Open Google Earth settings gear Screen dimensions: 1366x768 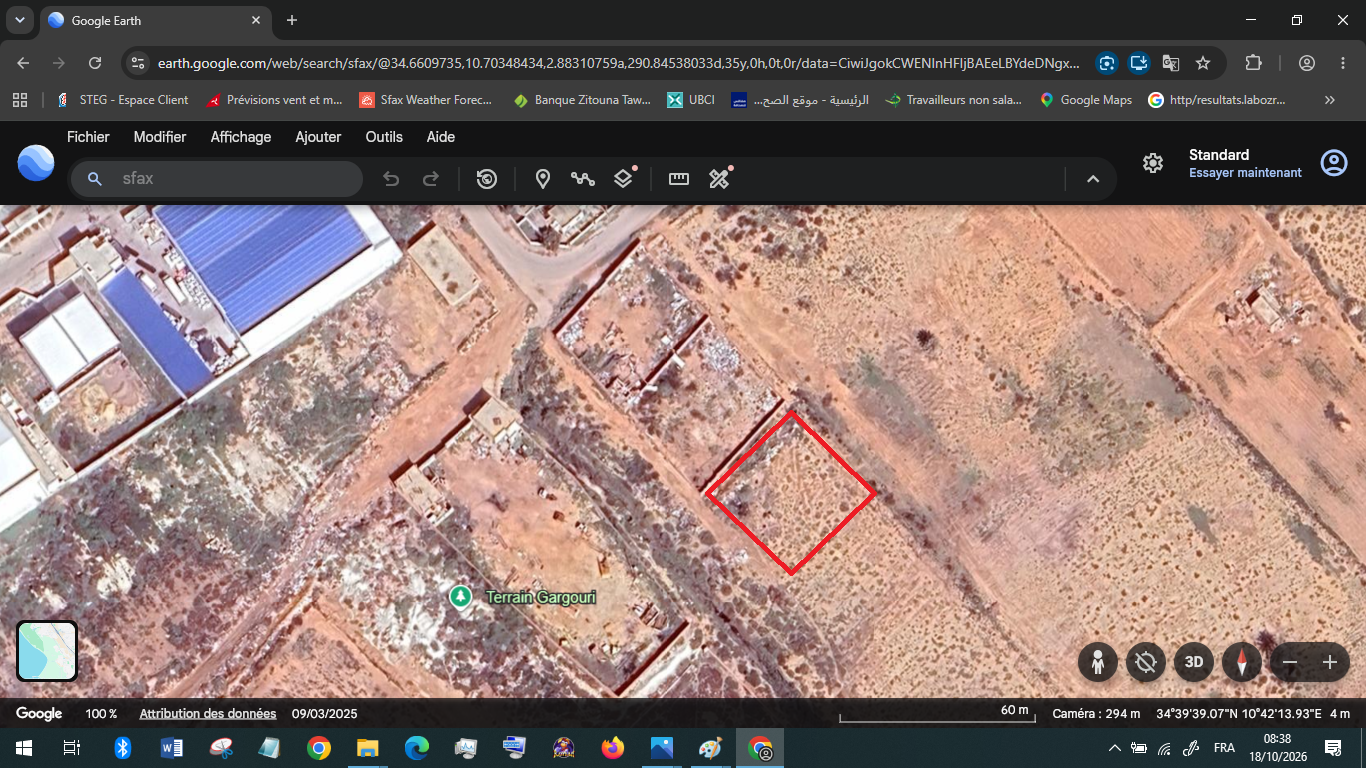tap(1153, 163)
